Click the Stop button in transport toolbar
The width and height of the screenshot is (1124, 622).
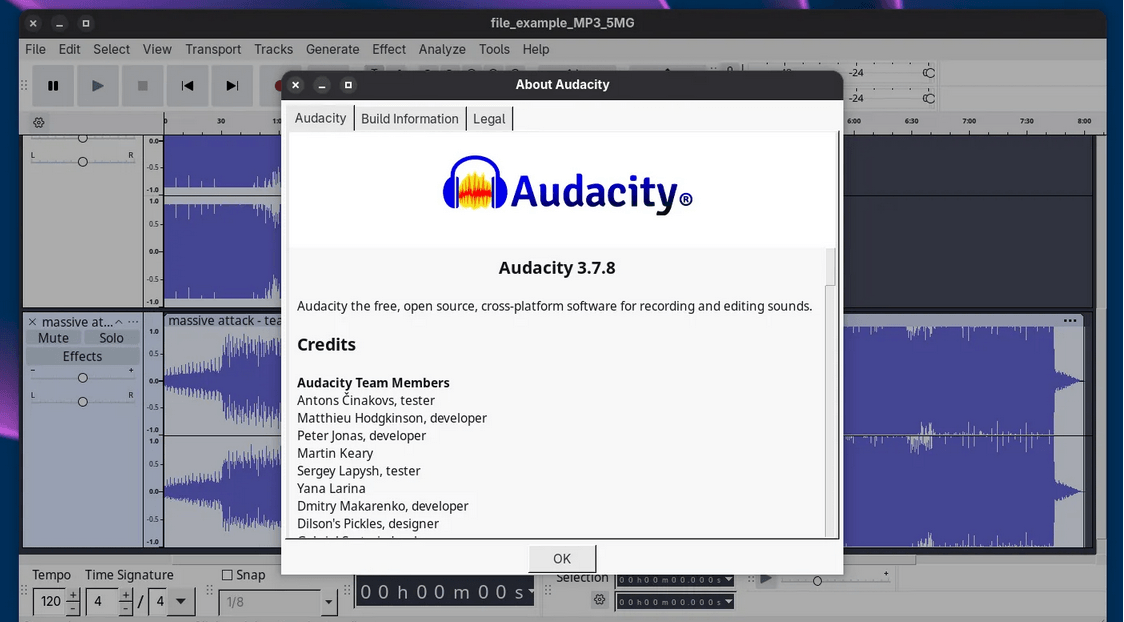[x=143, y=86]
